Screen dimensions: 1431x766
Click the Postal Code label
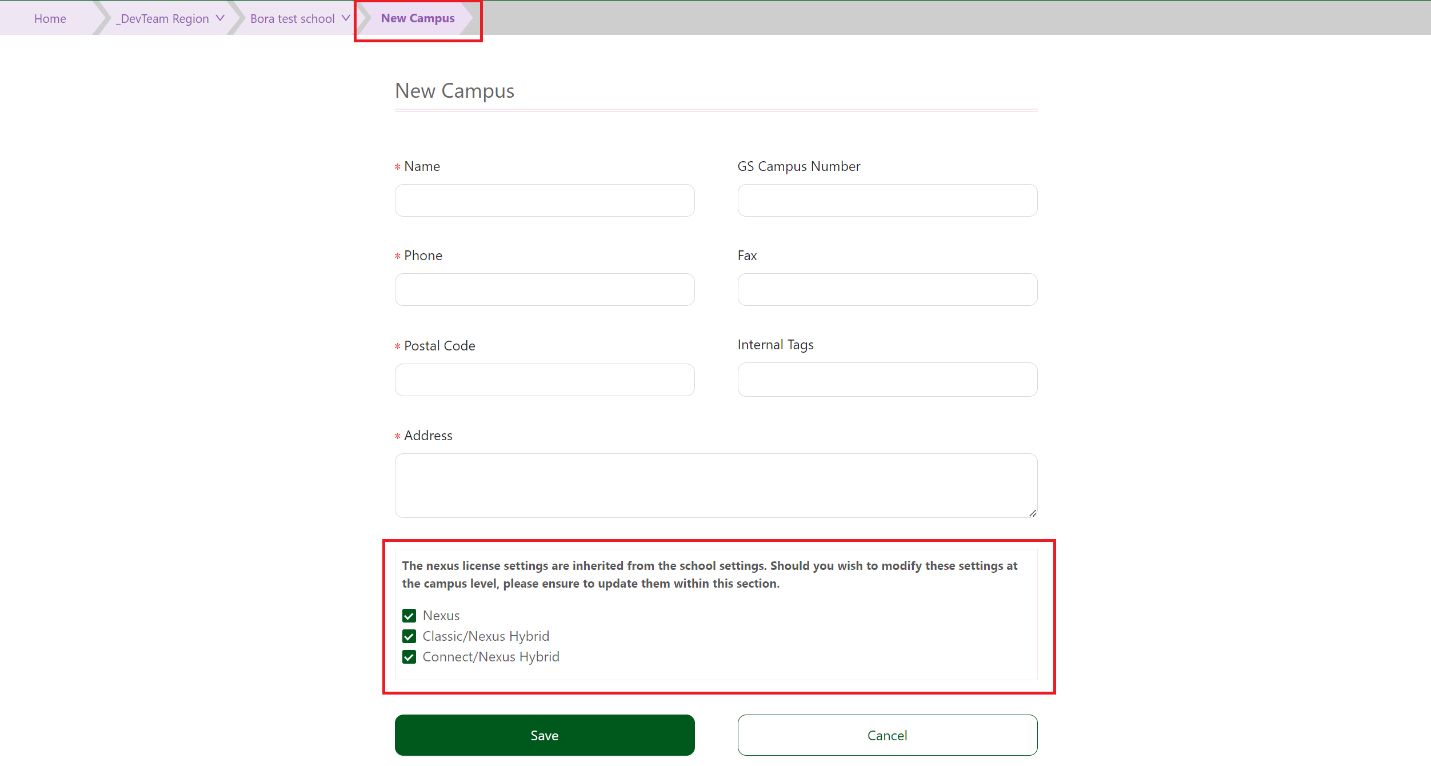[440, 346]
